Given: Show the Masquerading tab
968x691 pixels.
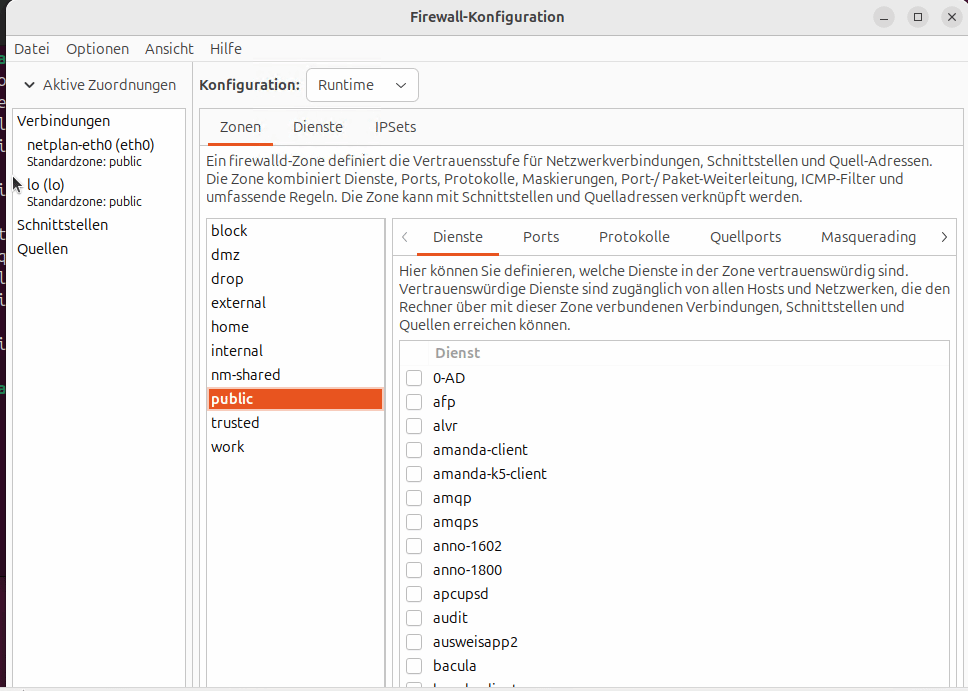Looking at the screenshot, I should point(868,237).
